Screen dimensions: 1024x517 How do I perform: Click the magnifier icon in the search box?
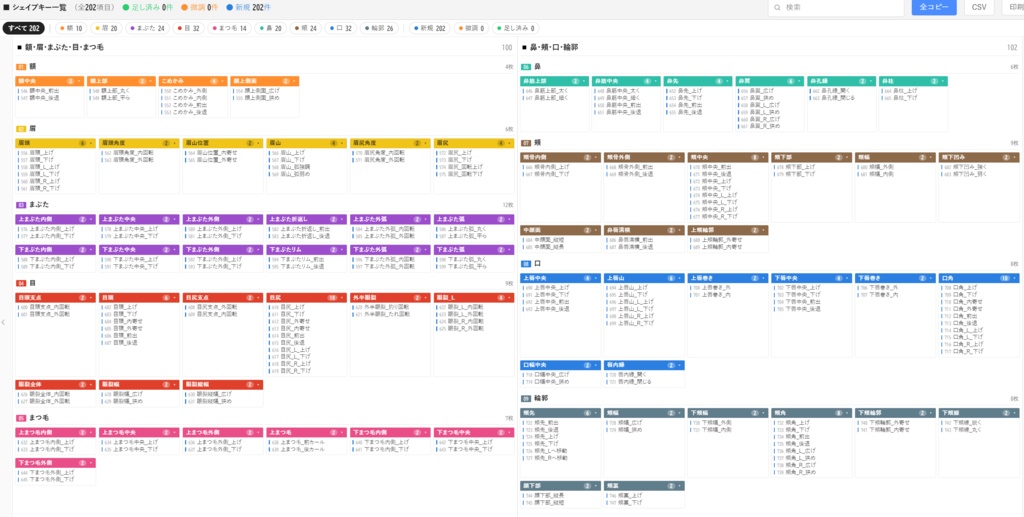tap(777, 8)
